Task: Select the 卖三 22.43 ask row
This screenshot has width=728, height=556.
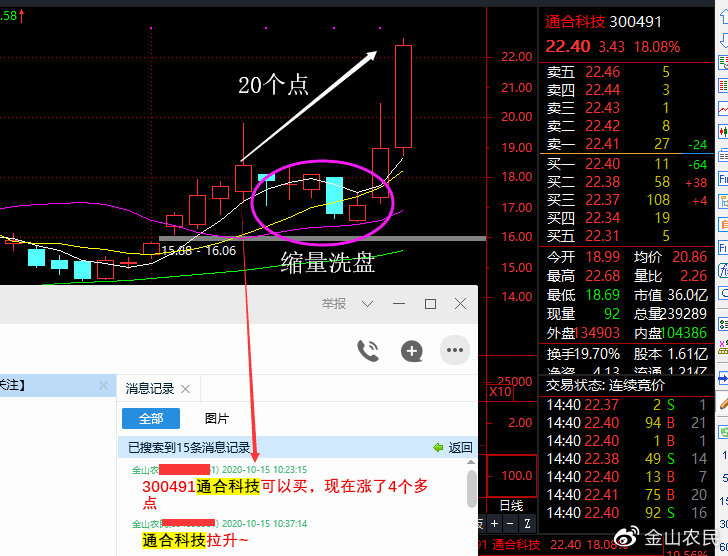Action: tap(627, 108)
